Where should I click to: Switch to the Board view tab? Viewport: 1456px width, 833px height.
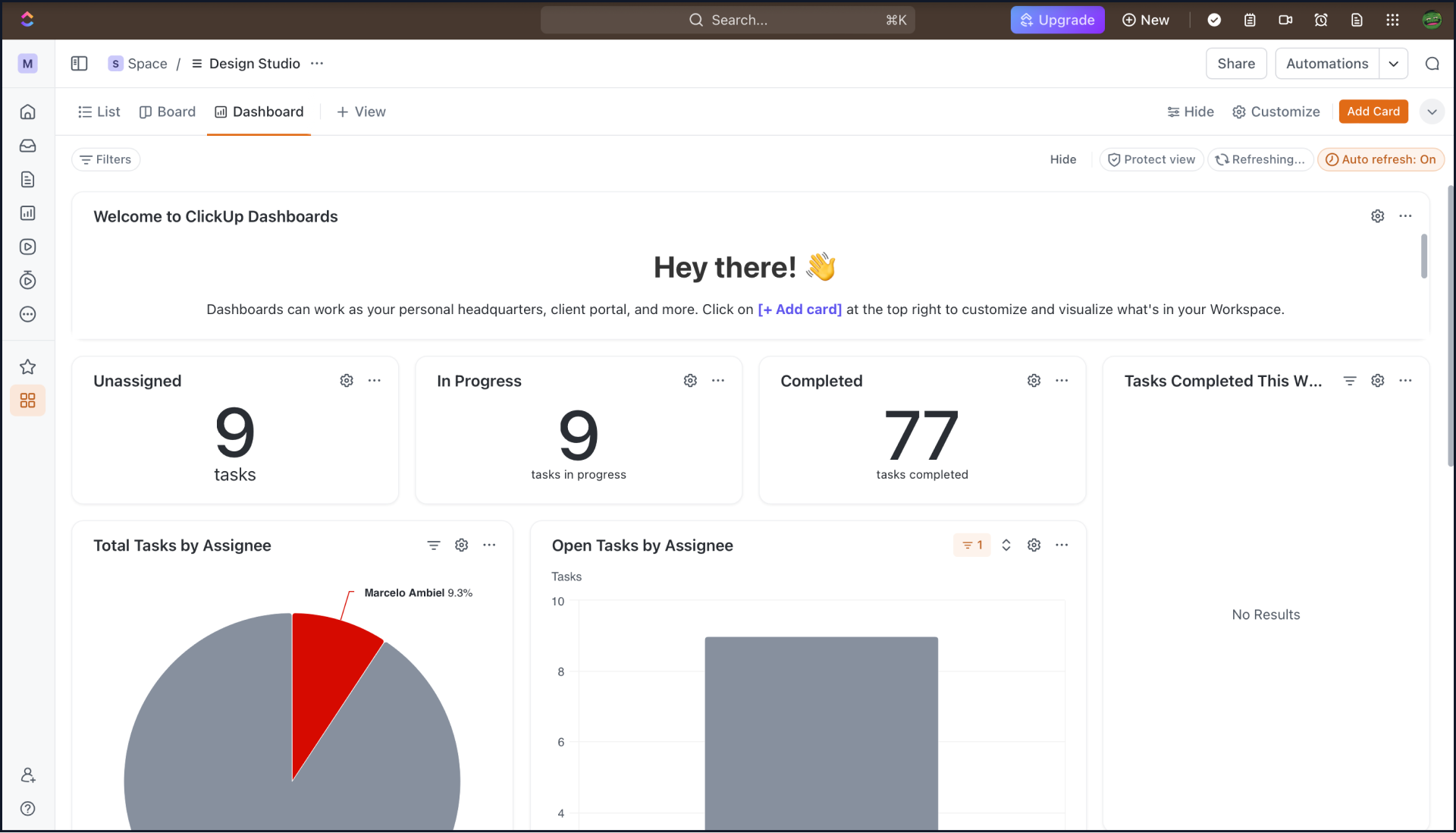click(x=168, y=112)
